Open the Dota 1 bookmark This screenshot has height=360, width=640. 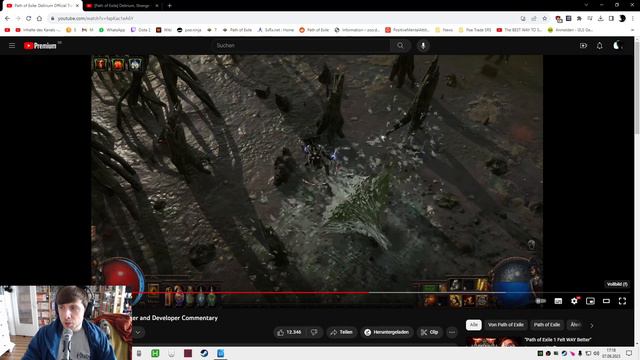(140, 30)
